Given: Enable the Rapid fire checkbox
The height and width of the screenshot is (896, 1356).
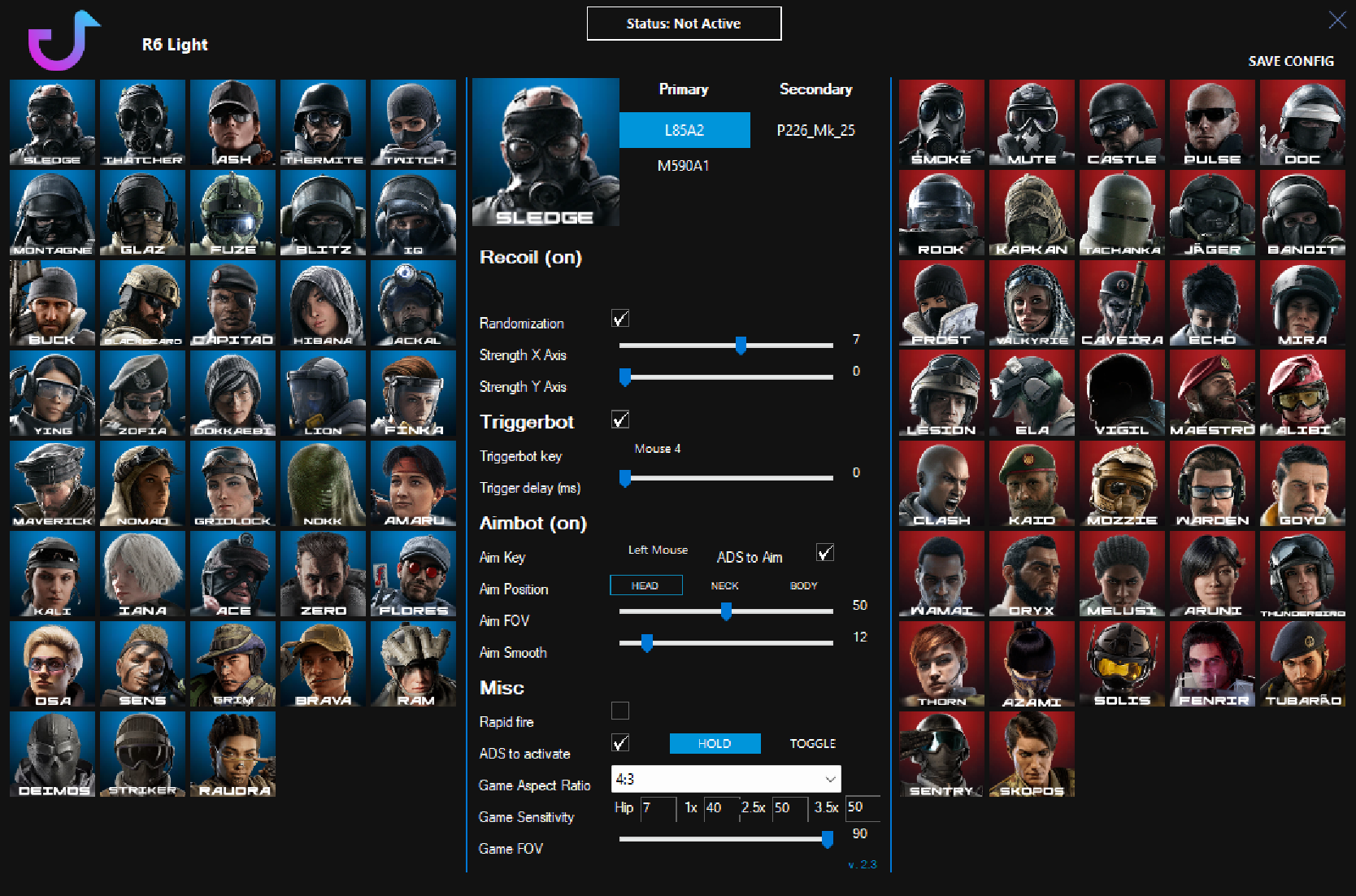Looking at the screenshot, I should pos(620,711).
